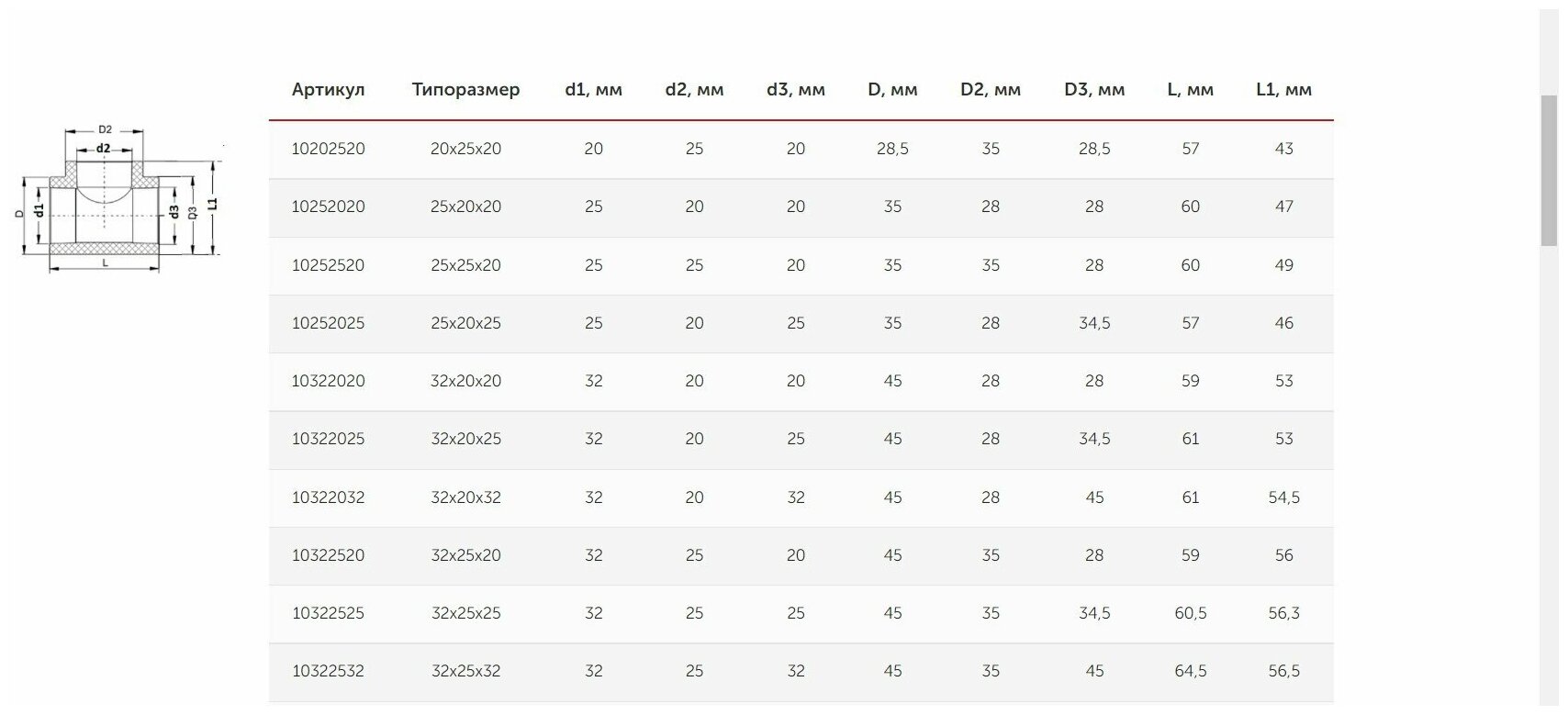
Task: Click the Артикул column header
Action: [328, 90]
